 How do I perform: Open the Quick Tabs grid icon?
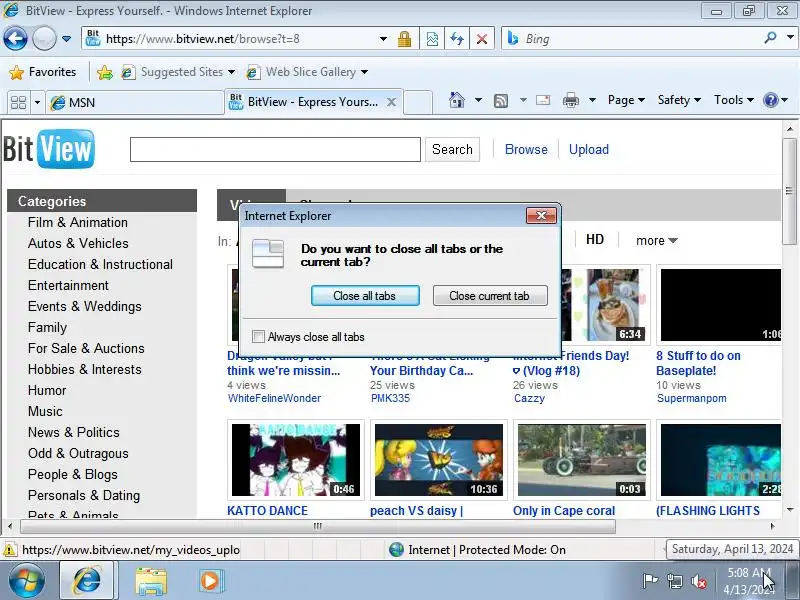(x=19, y=102)
